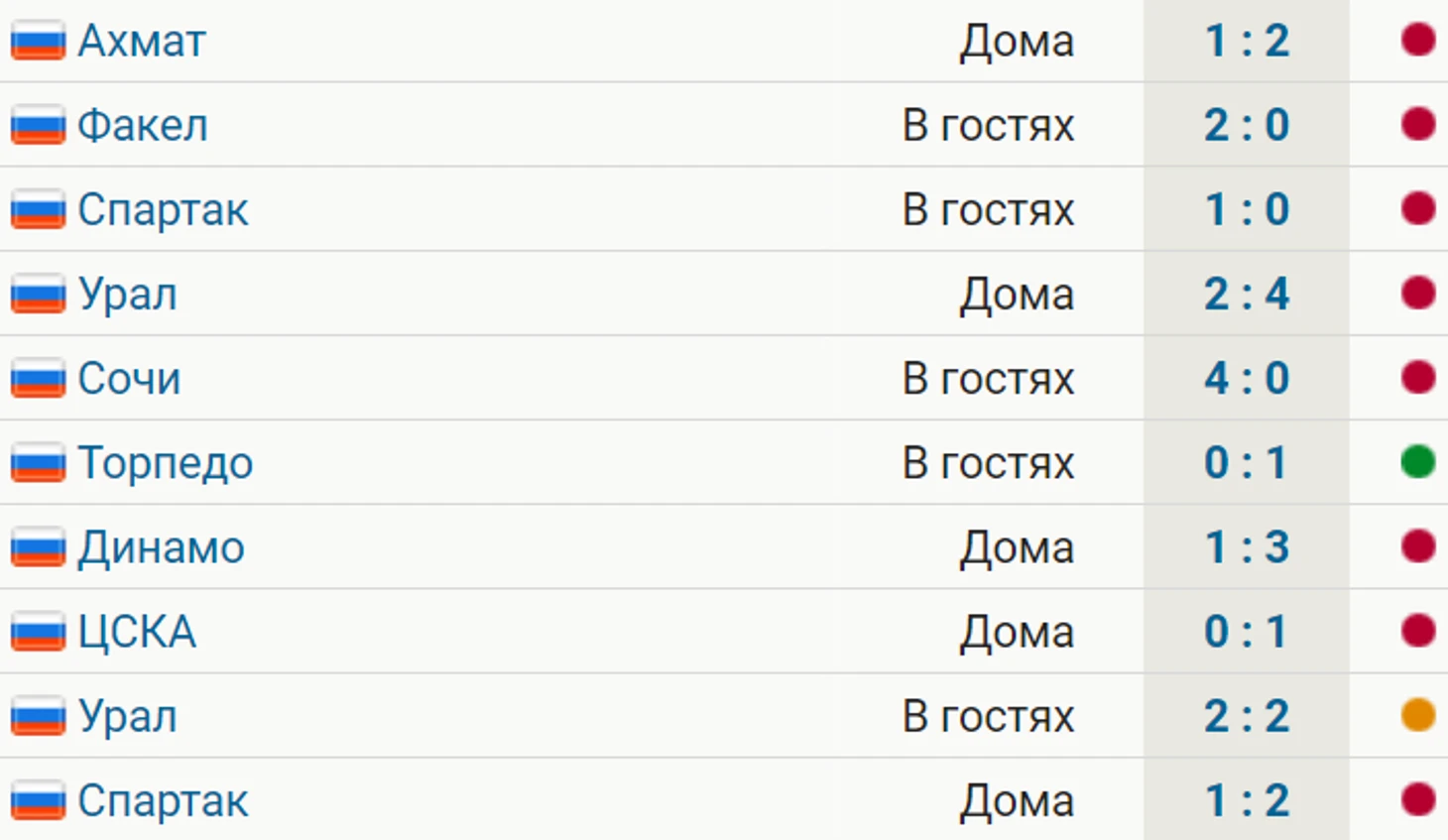
Task: Click the orange draw indicator for 2:2
Action: coord(1418,715)
